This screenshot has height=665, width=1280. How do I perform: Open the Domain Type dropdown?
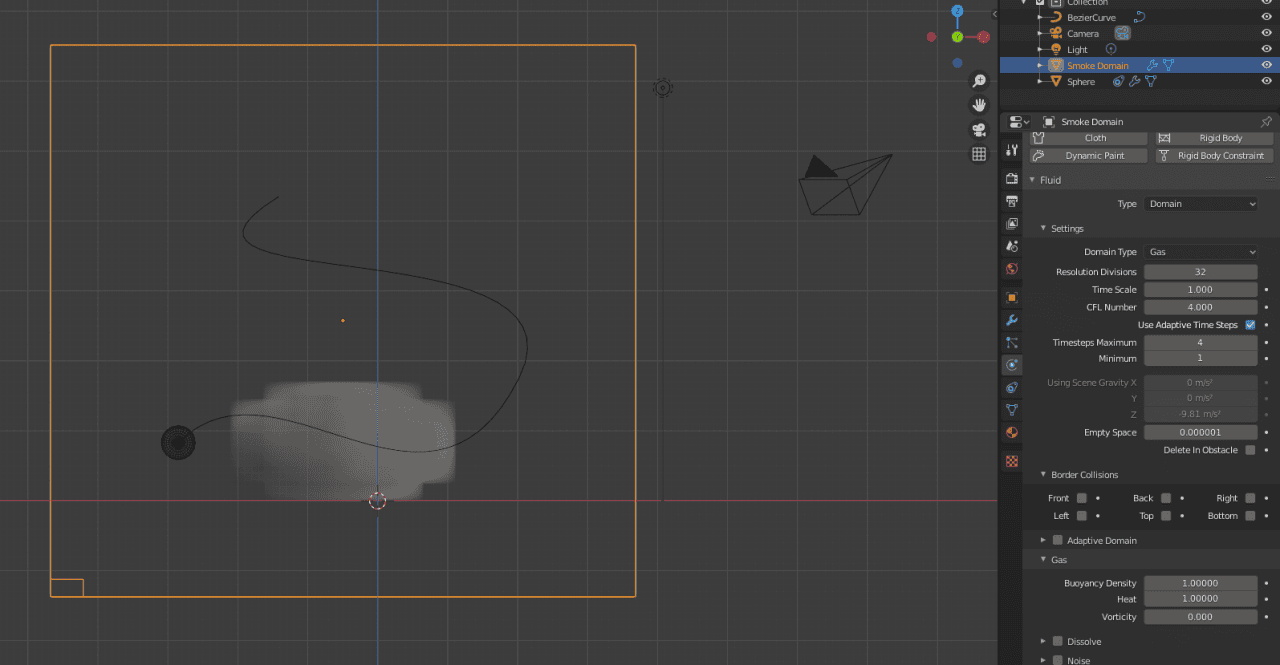pos(1200,252)
